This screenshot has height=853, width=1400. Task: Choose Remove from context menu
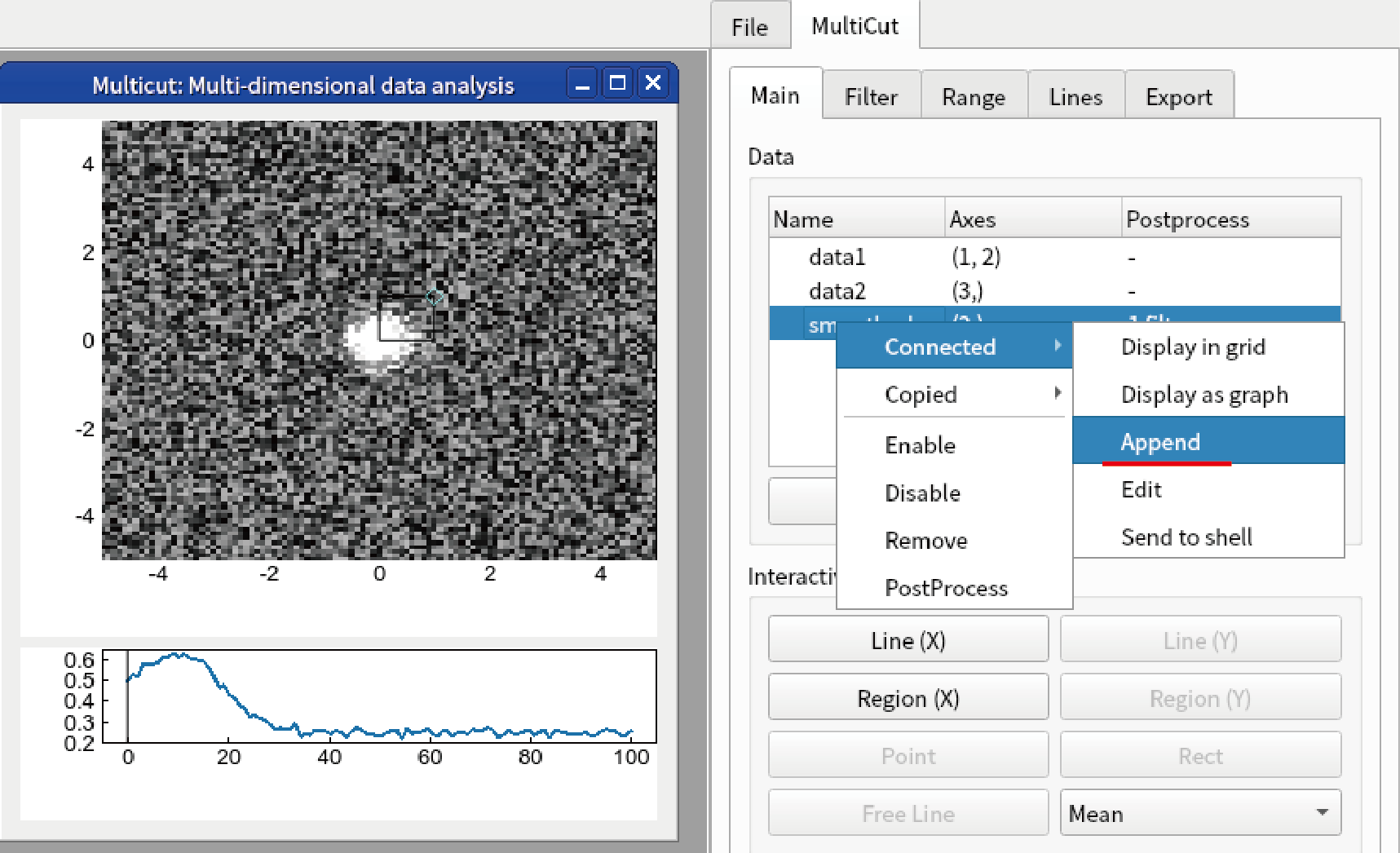[954, 540]
